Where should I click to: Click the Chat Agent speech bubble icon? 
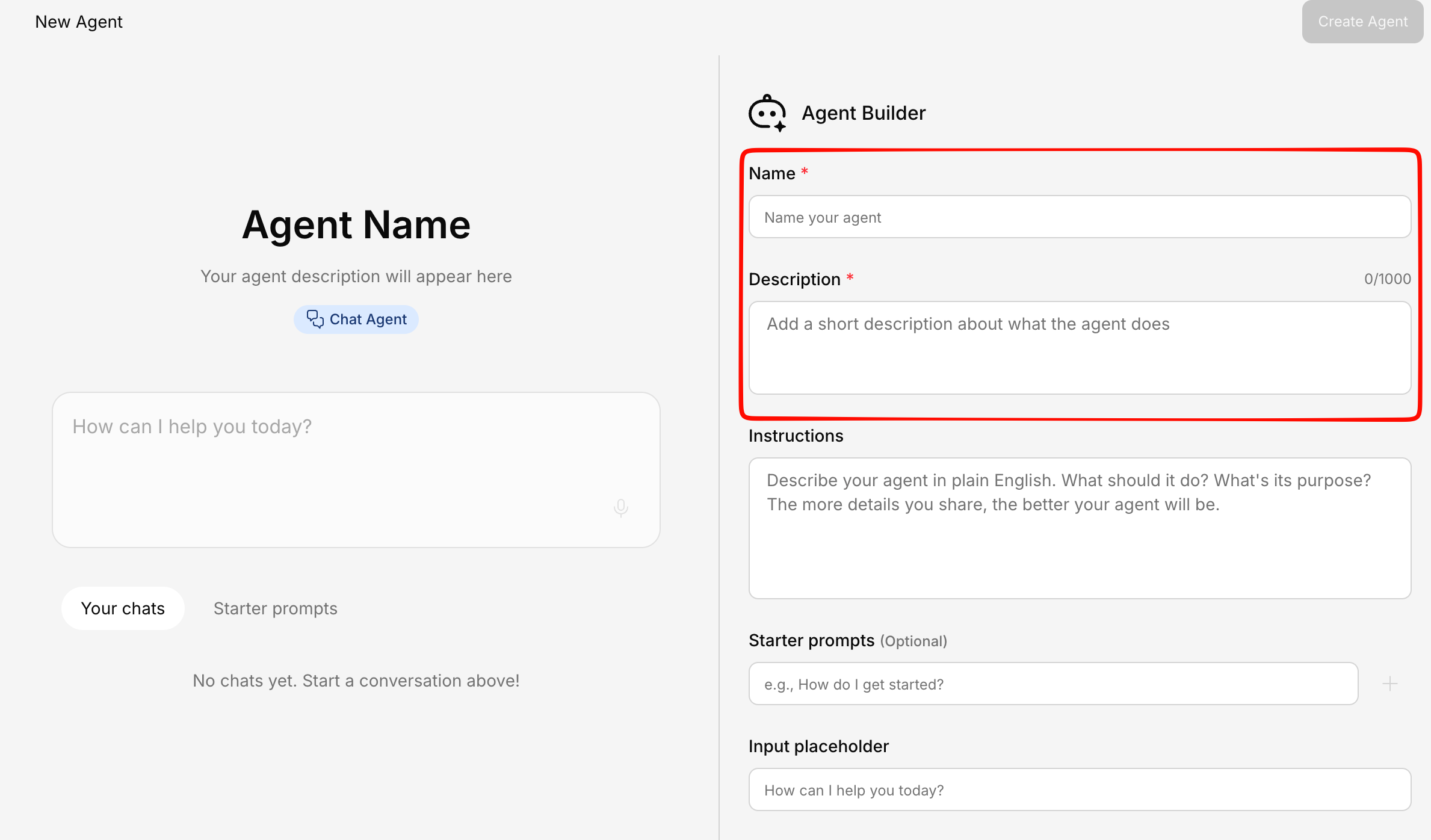315,319
